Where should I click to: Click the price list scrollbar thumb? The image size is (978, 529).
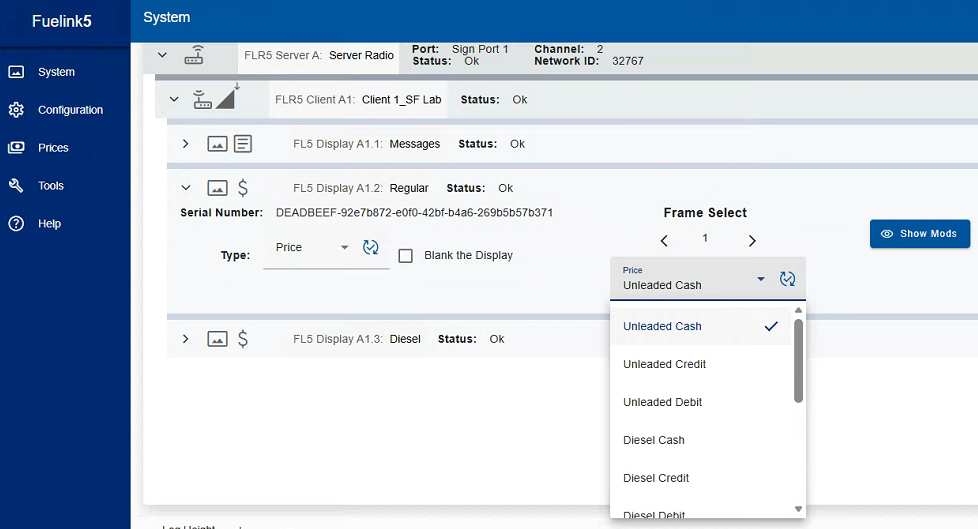coord(798,360)
